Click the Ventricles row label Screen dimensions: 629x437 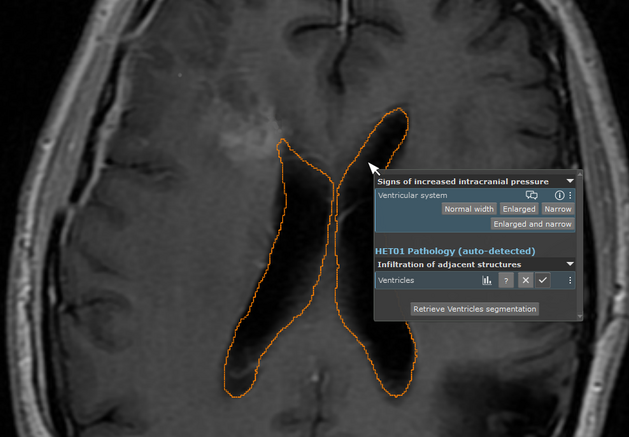(396, 281)
